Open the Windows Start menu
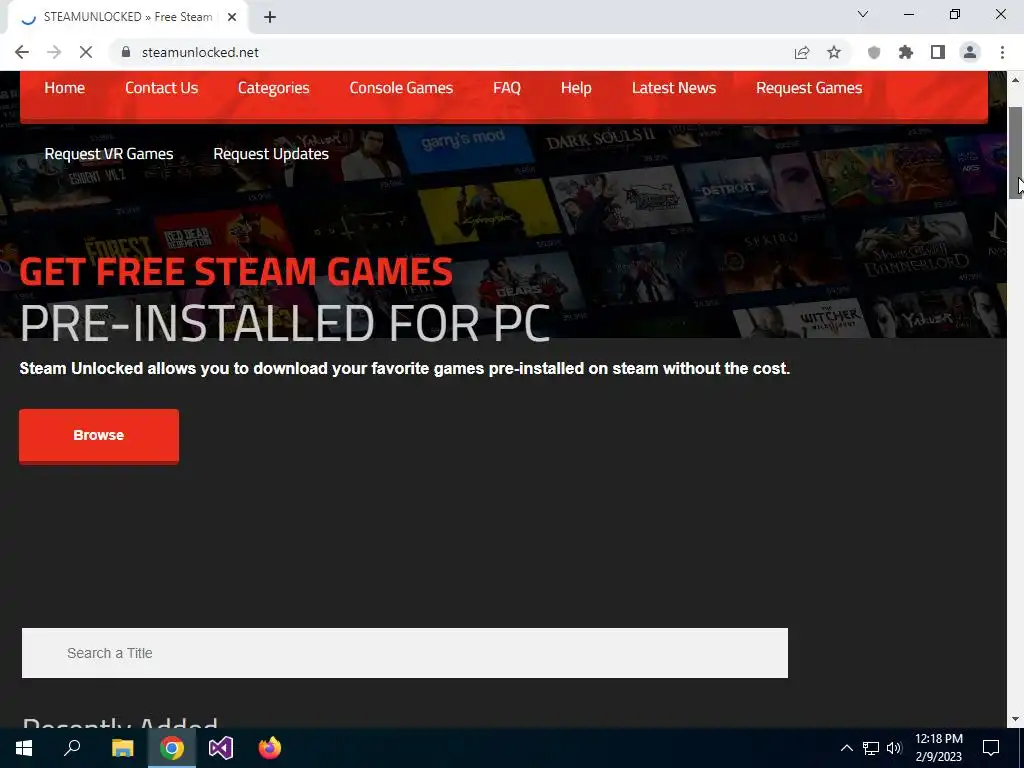Image resolution: width=1024 pixels, height=768 pixels. click(x=24, y=748)
